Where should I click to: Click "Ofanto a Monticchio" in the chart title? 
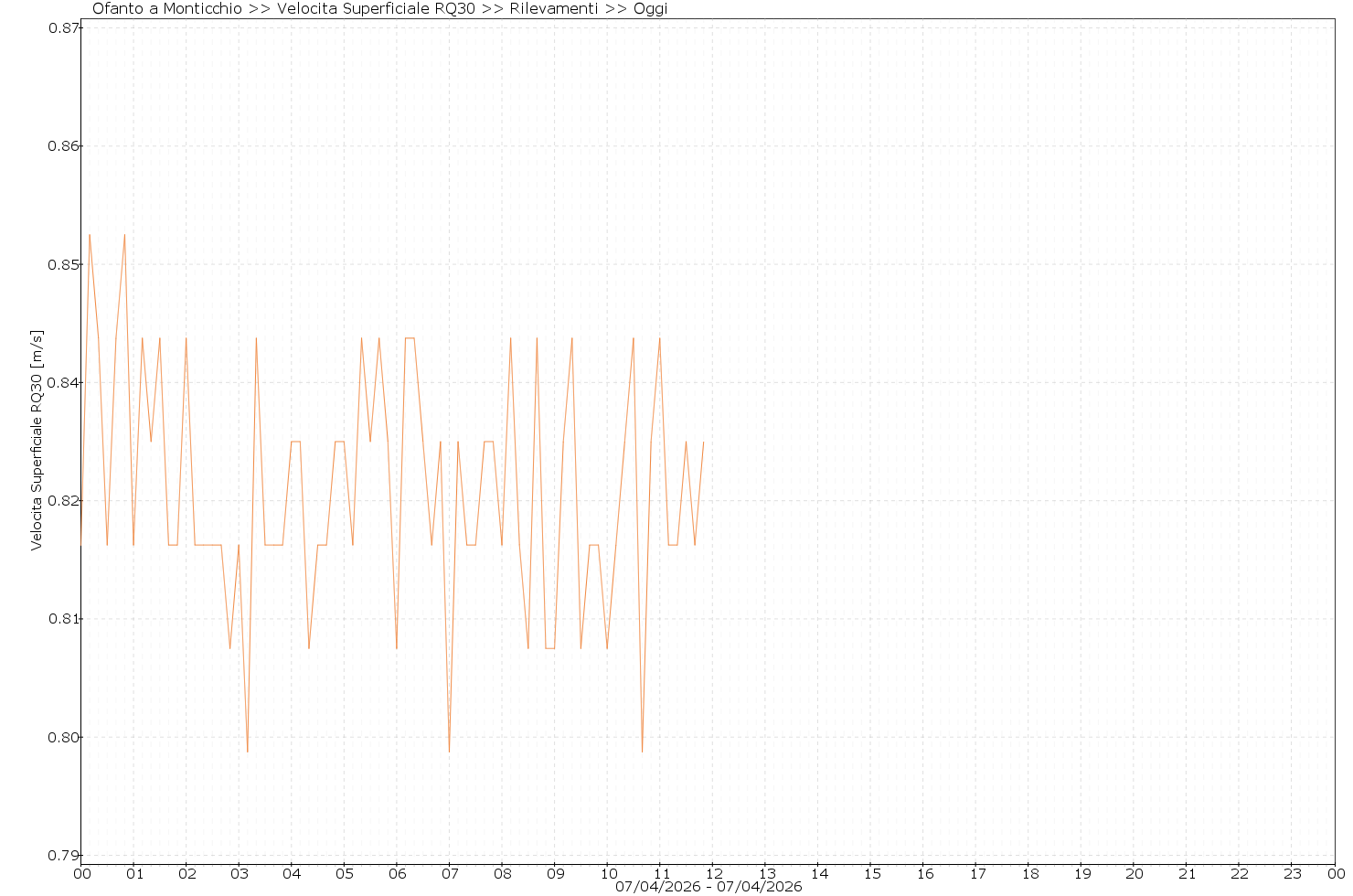point(167,9)
